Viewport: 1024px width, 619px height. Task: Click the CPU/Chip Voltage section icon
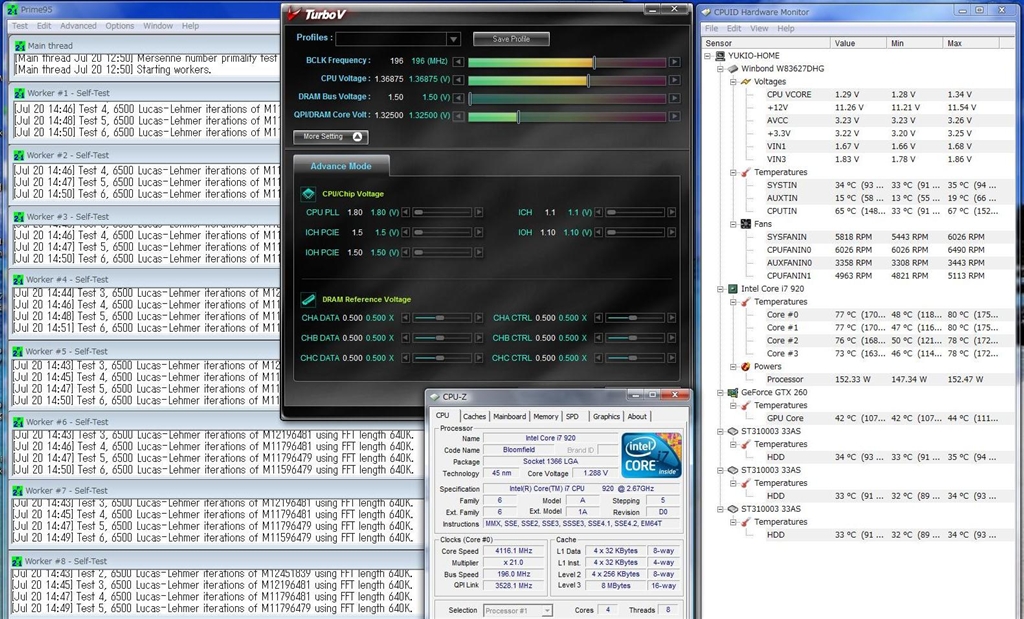[x=308, y=194]
